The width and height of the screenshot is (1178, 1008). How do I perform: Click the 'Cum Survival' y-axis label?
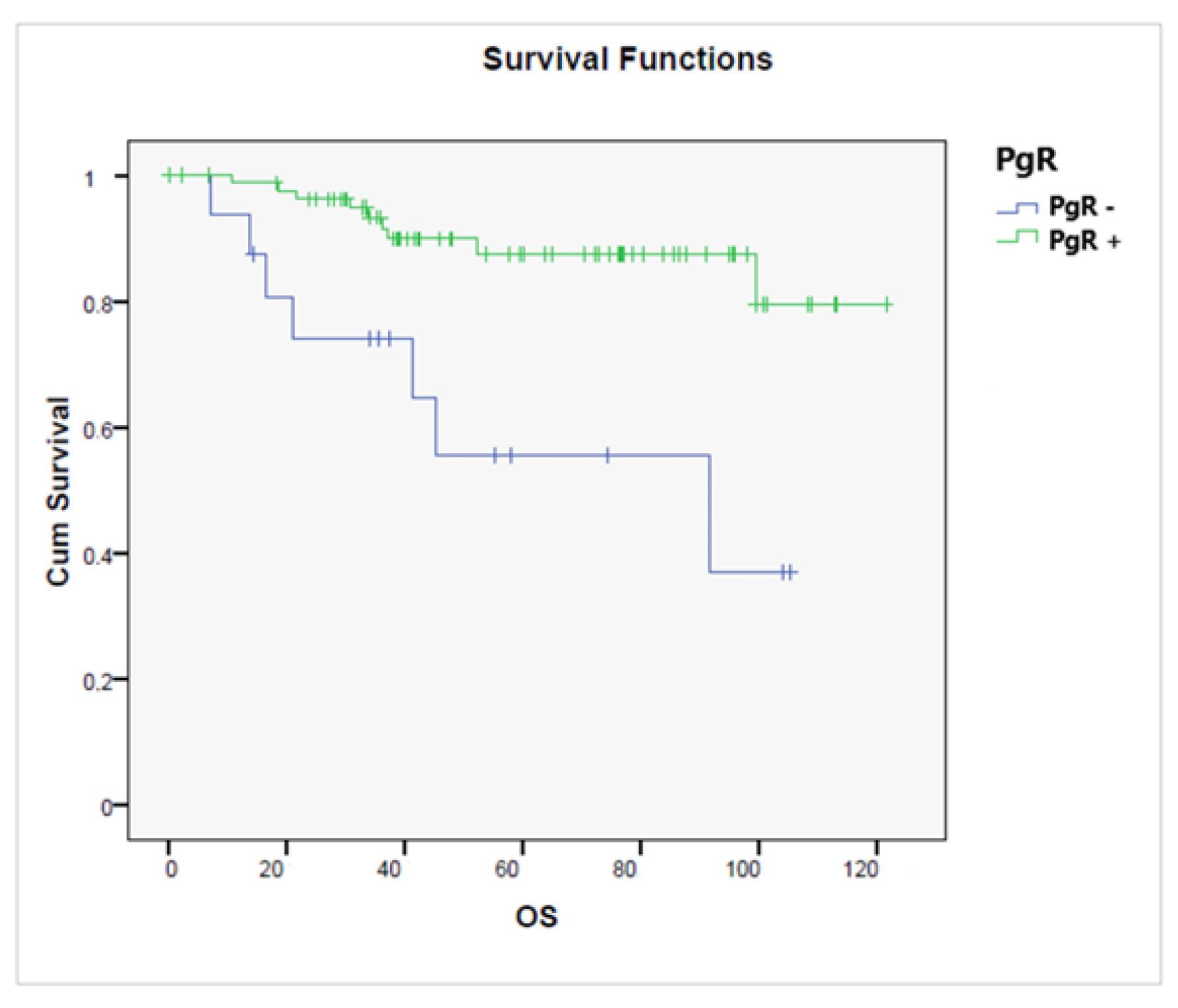[x=59, y=491]
